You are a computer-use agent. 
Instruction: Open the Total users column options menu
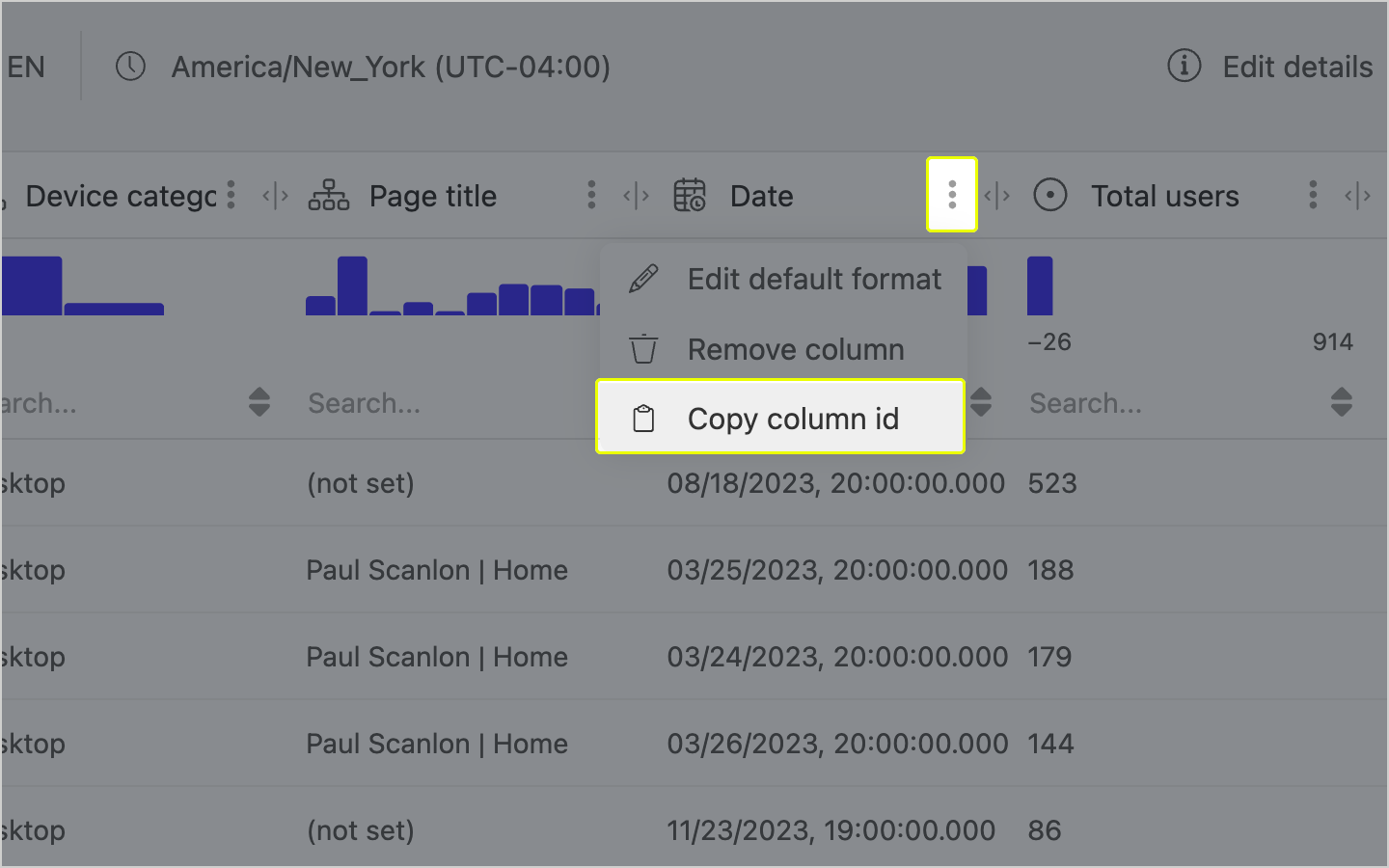(1313, 195)
